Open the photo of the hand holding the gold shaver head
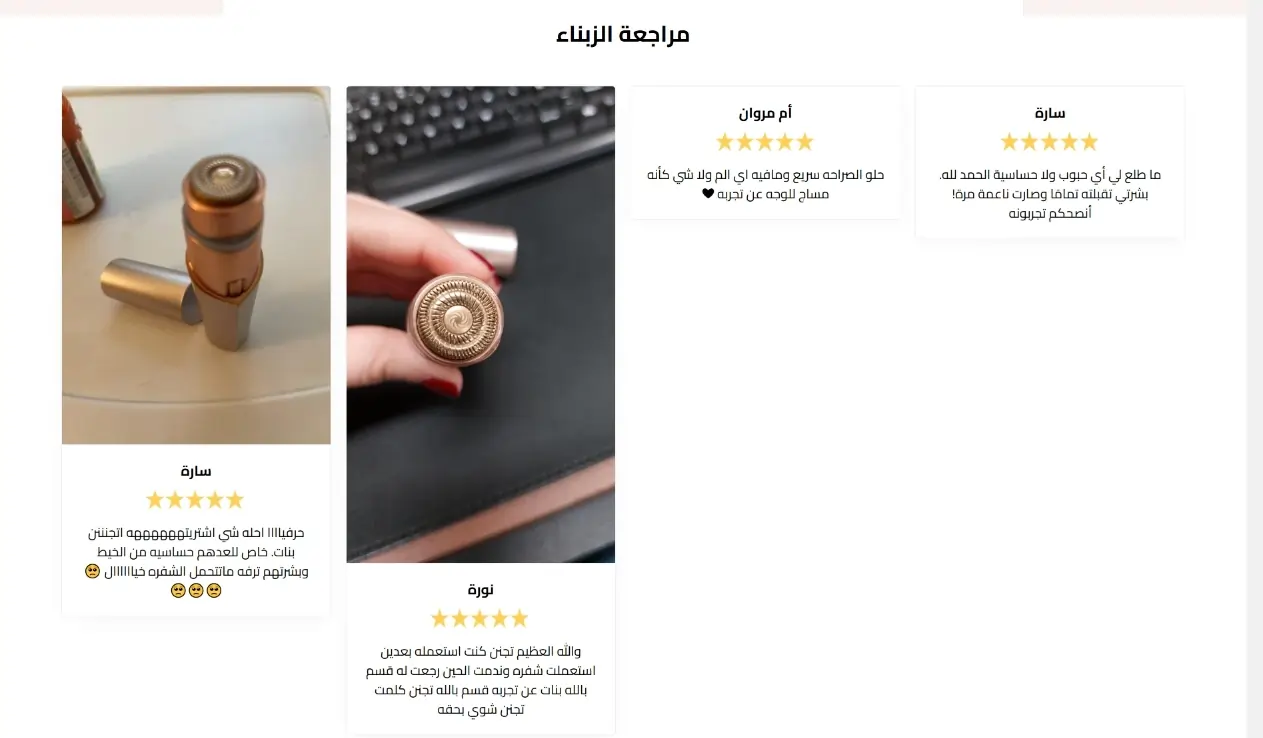This screenshot has height=738, width=1263. tap(480, 324)
